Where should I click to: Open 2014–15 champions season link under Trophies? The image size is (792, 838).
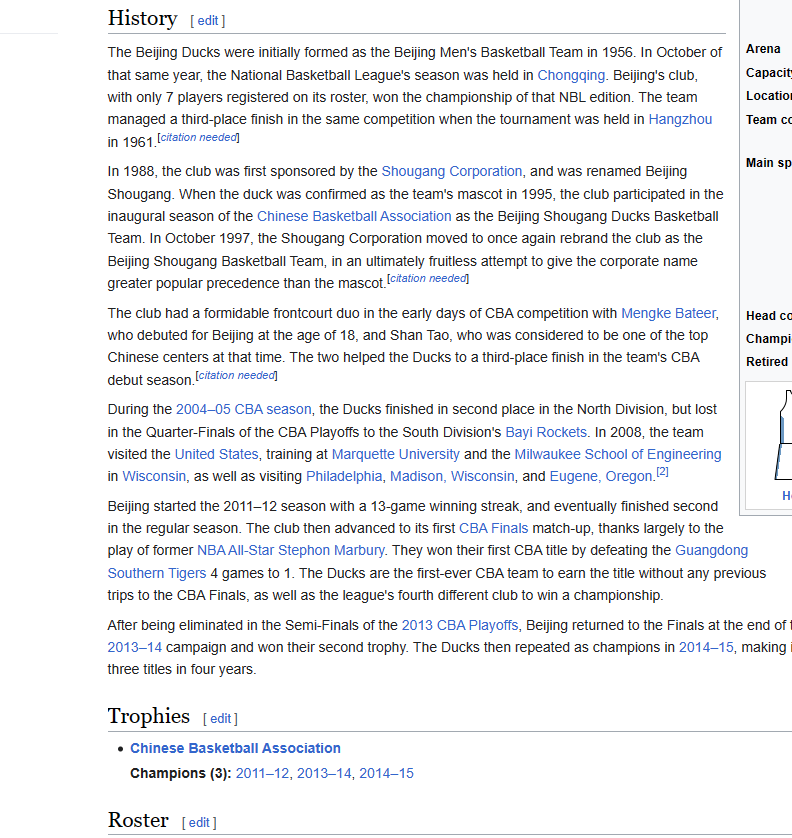tap(386, 774)
